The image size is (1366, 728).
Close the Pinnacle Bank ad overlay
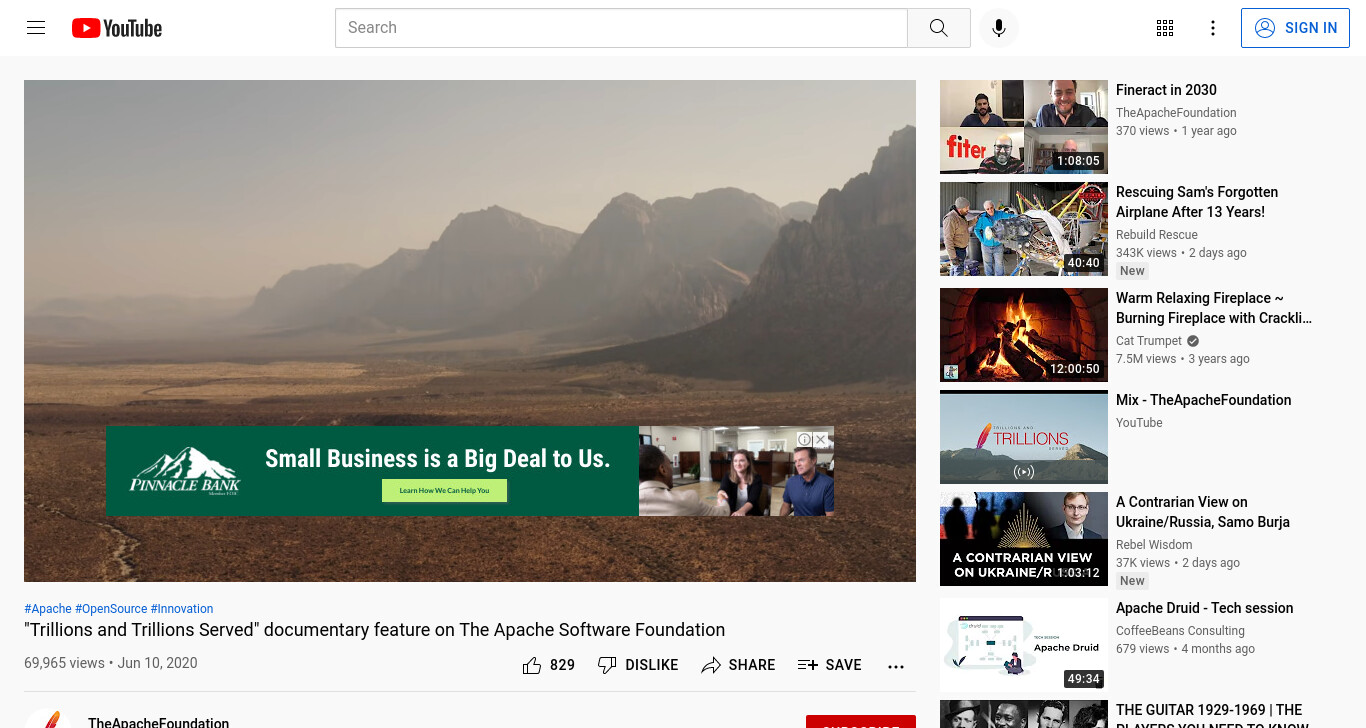pyautogui.click(x=820, y=439)
